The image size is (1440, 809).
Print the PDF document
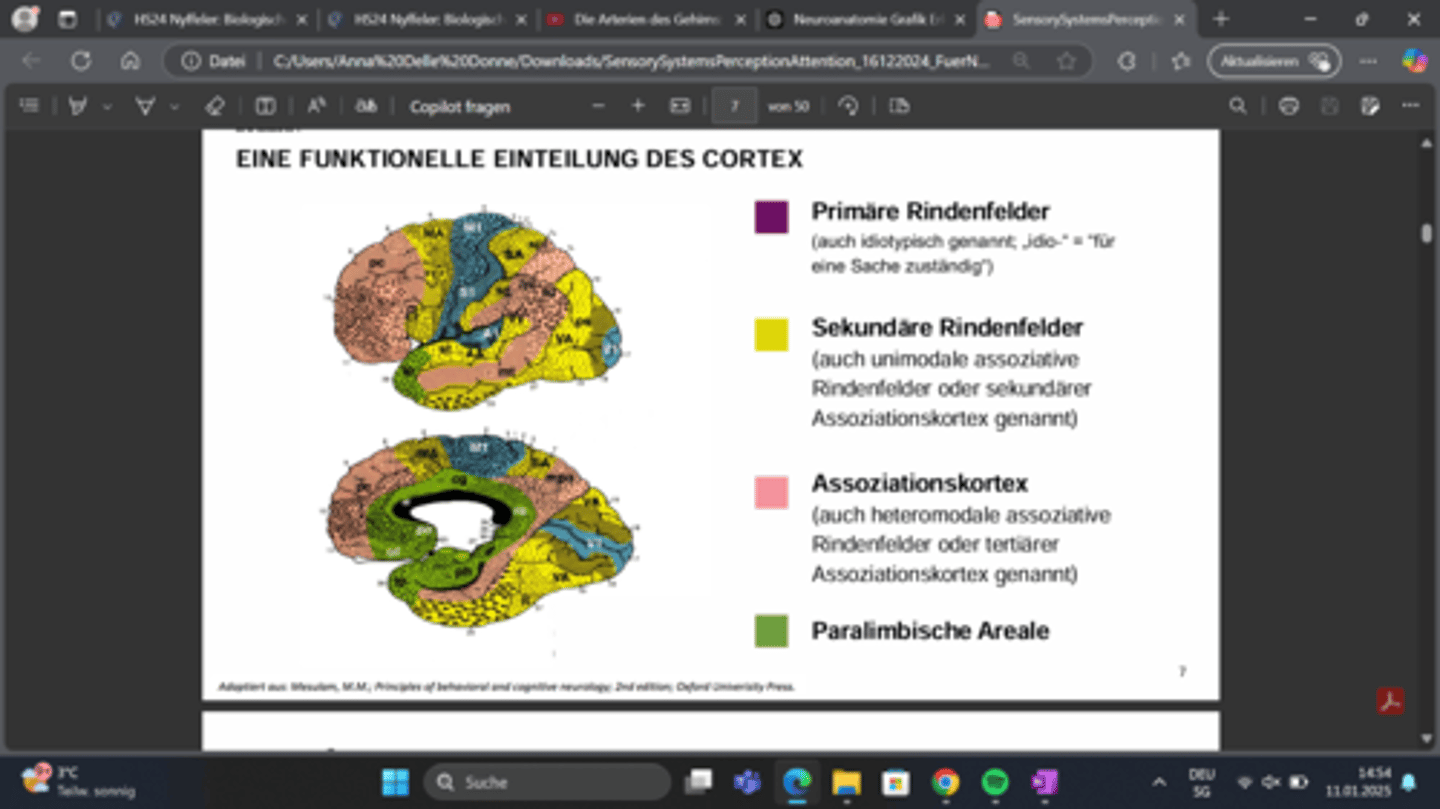click(1289, 106)
